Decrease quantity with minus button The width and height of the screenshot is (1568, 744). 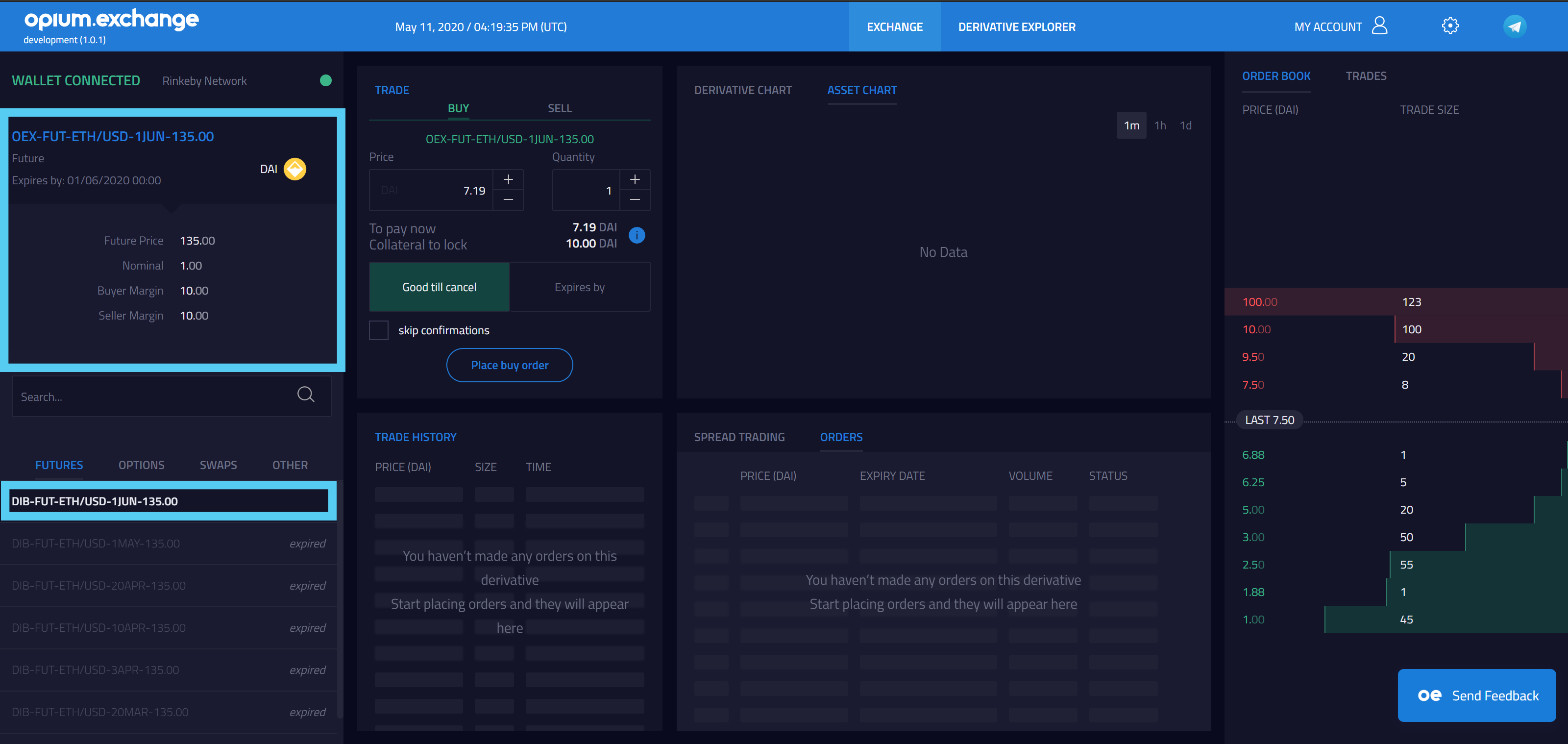[x=635, y=200]
